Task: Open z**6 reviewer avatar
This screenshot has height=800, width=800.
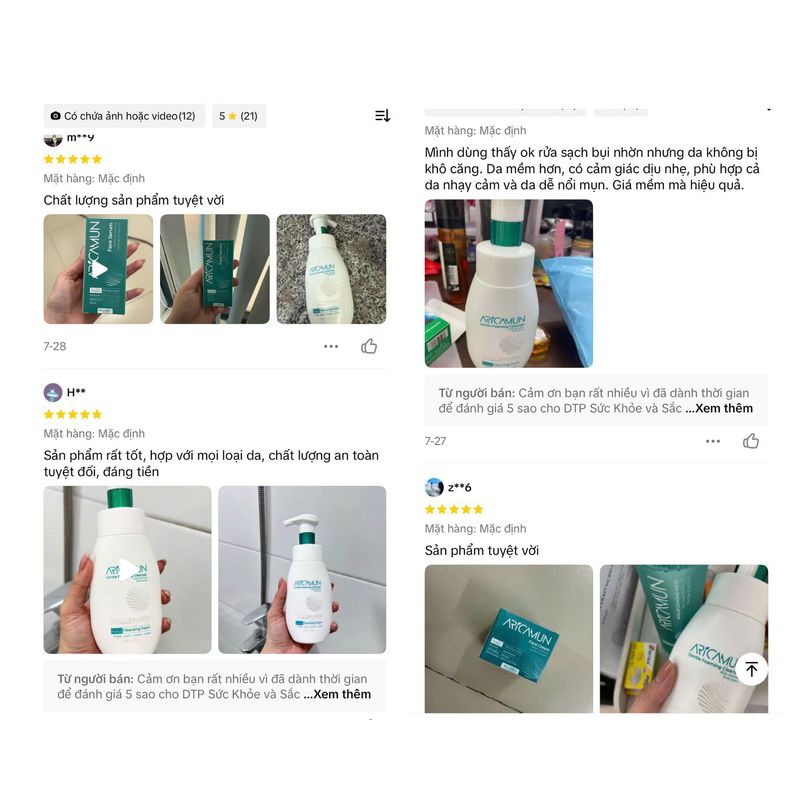Action: pyautogui.click(x=434, y=487)
